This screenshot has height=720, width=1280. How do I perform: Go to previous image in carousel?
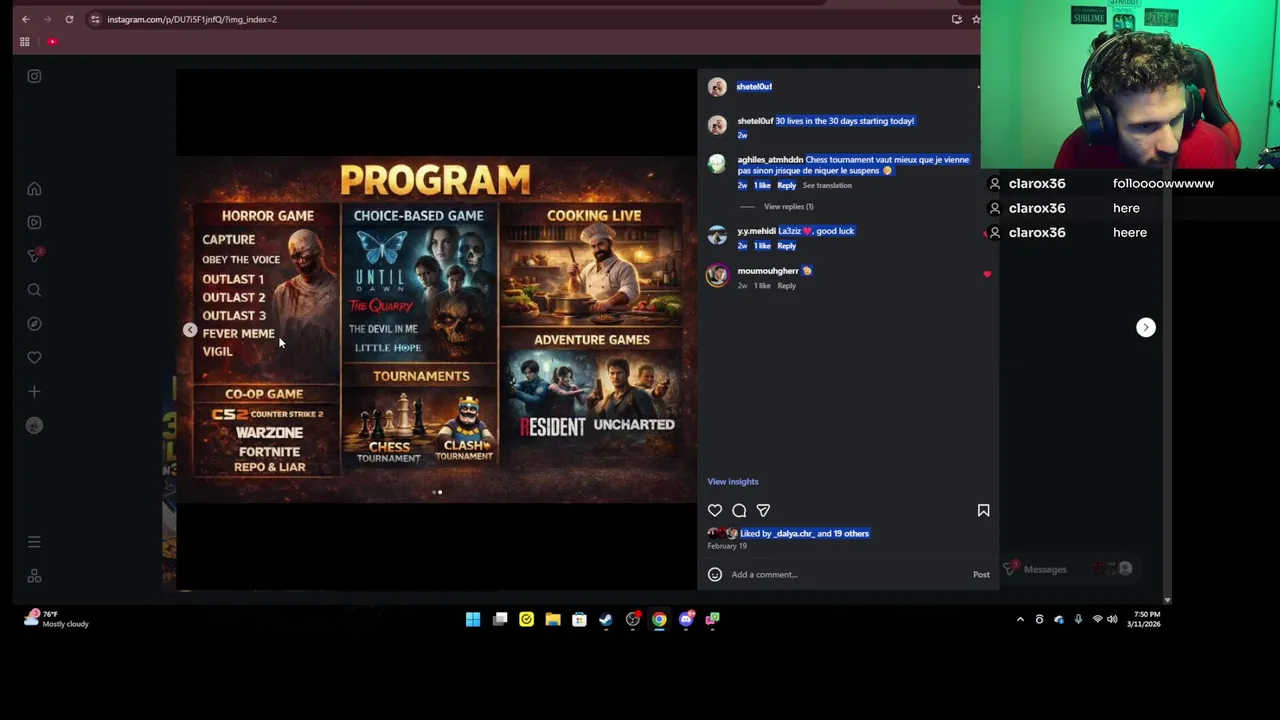[190, 330]
